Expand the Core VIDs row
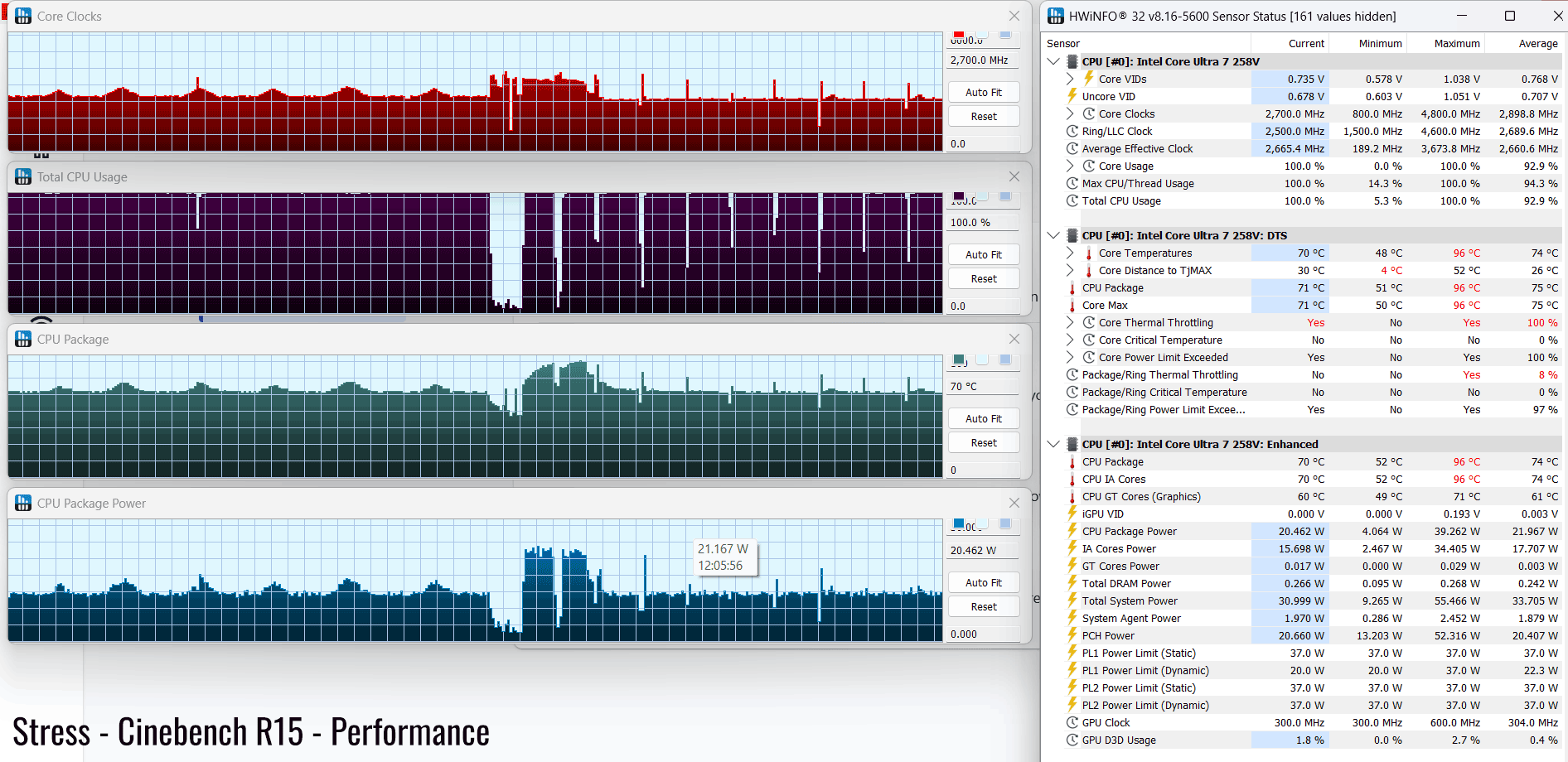The width and height of the screenshot is (1568, 762). click(x=1070, y=79)
